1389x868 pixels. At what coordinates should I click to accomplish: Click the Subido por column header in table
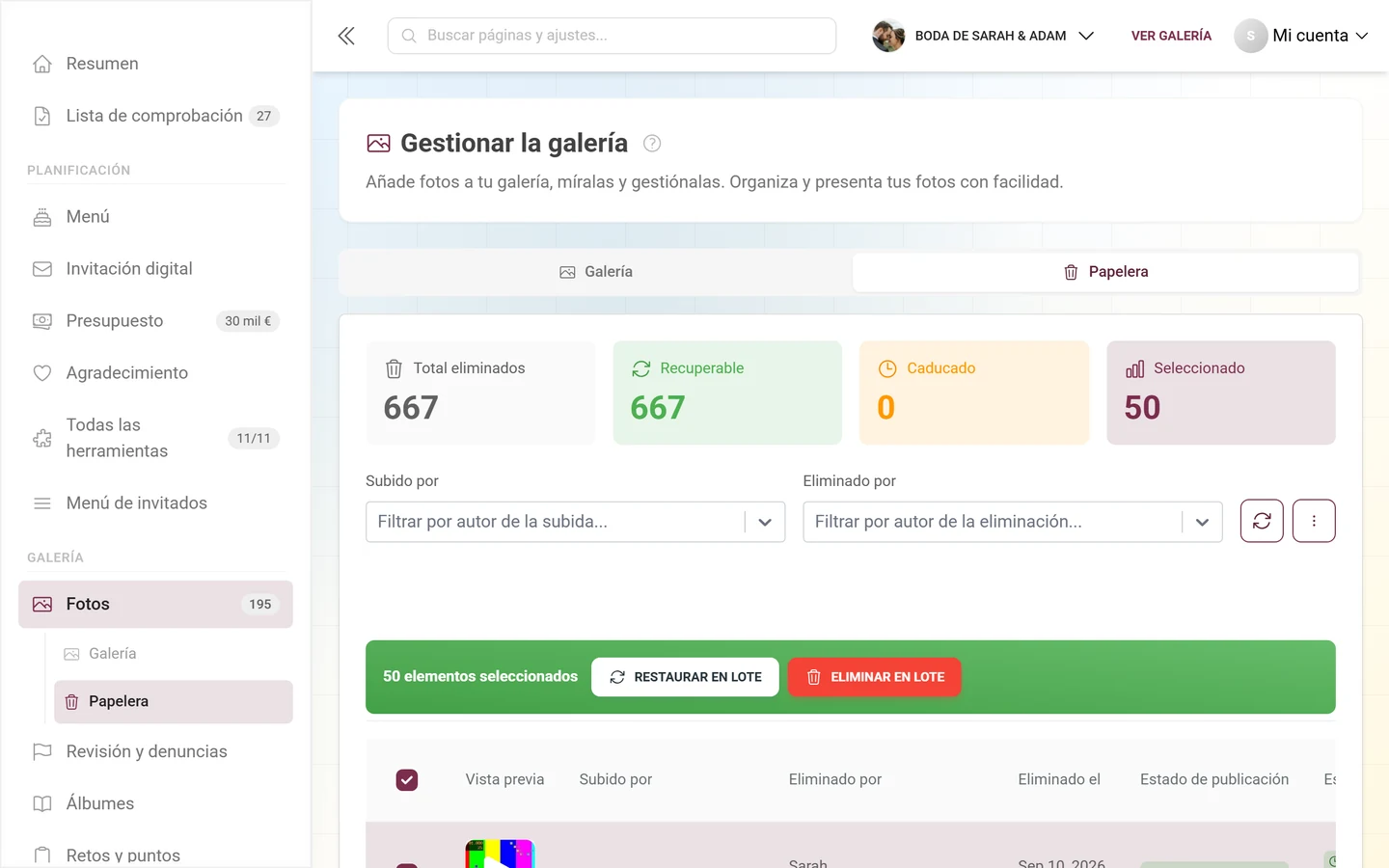pyautogui.click(x=615, y=779)
